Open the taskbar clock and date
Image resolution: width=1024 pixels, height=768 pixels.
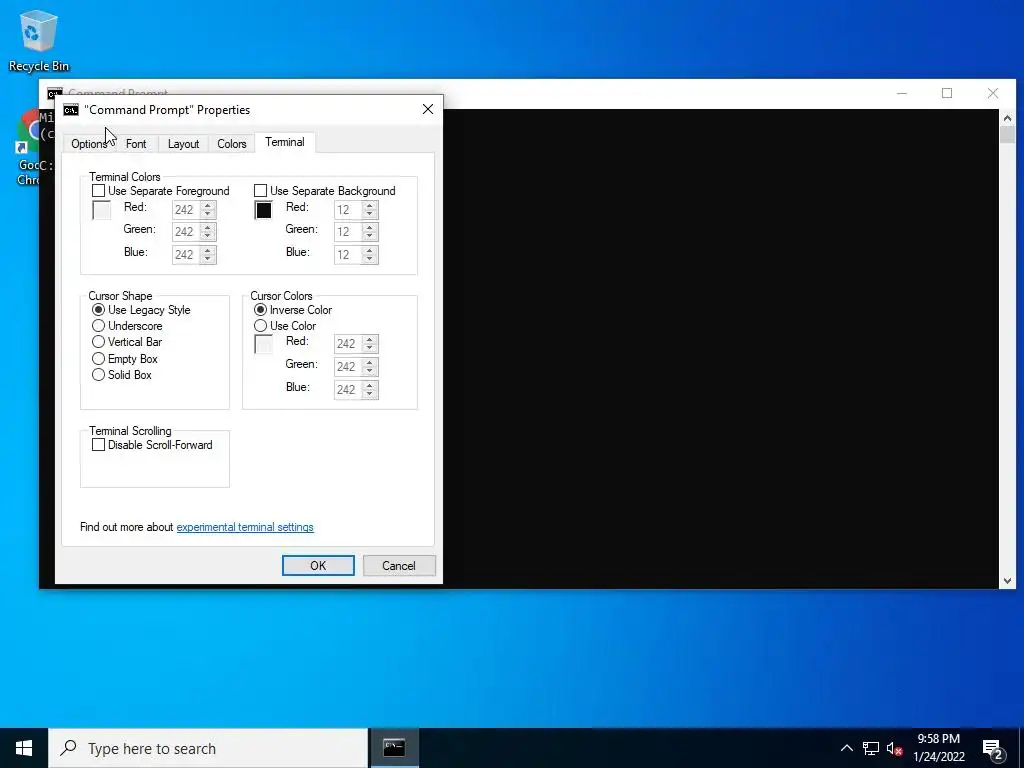tap(939, 748)
